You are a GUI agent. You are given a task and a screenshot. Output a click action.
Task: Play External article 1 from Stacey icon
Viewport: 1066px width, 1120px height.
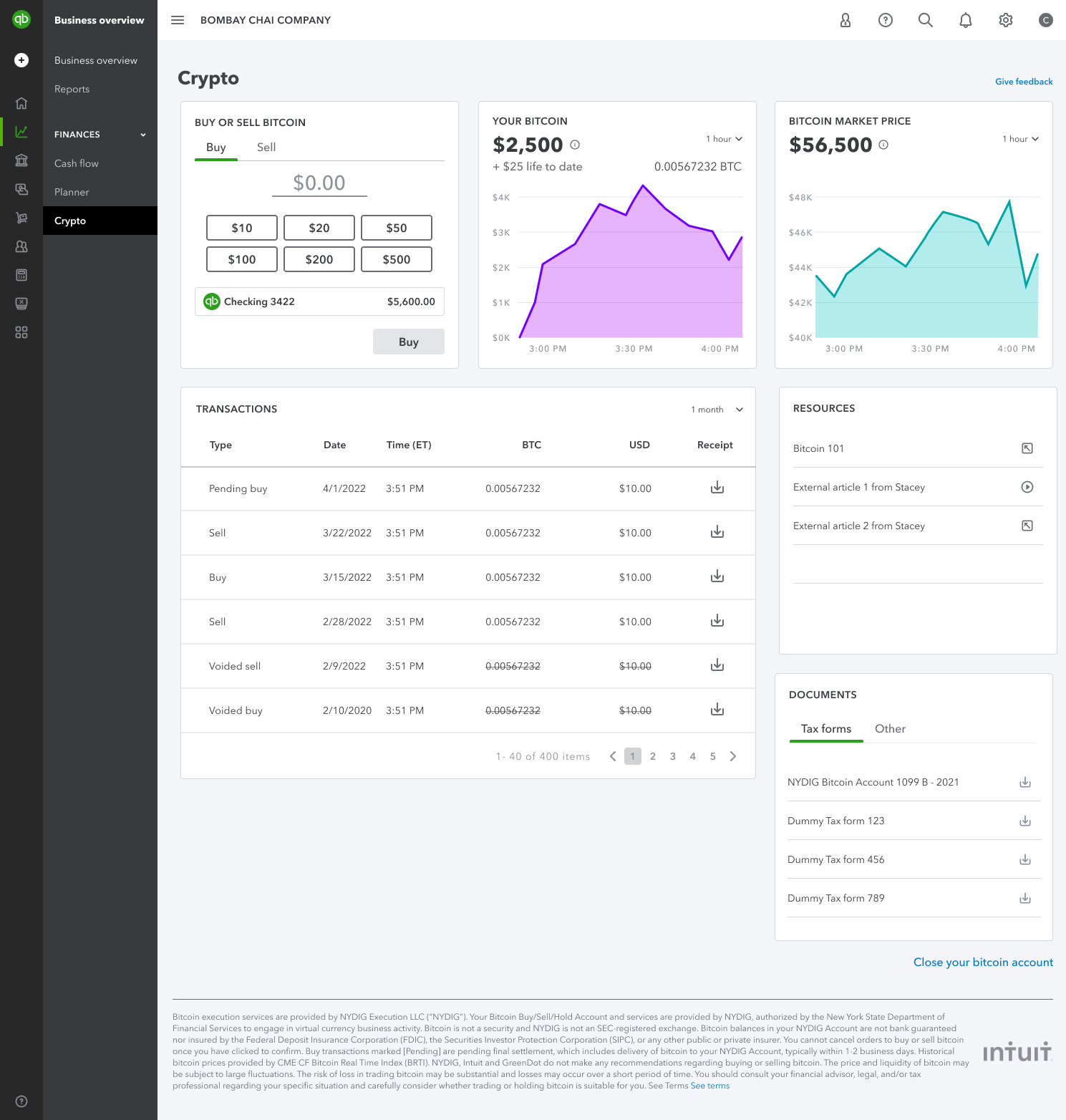(x=1027, y=487)
